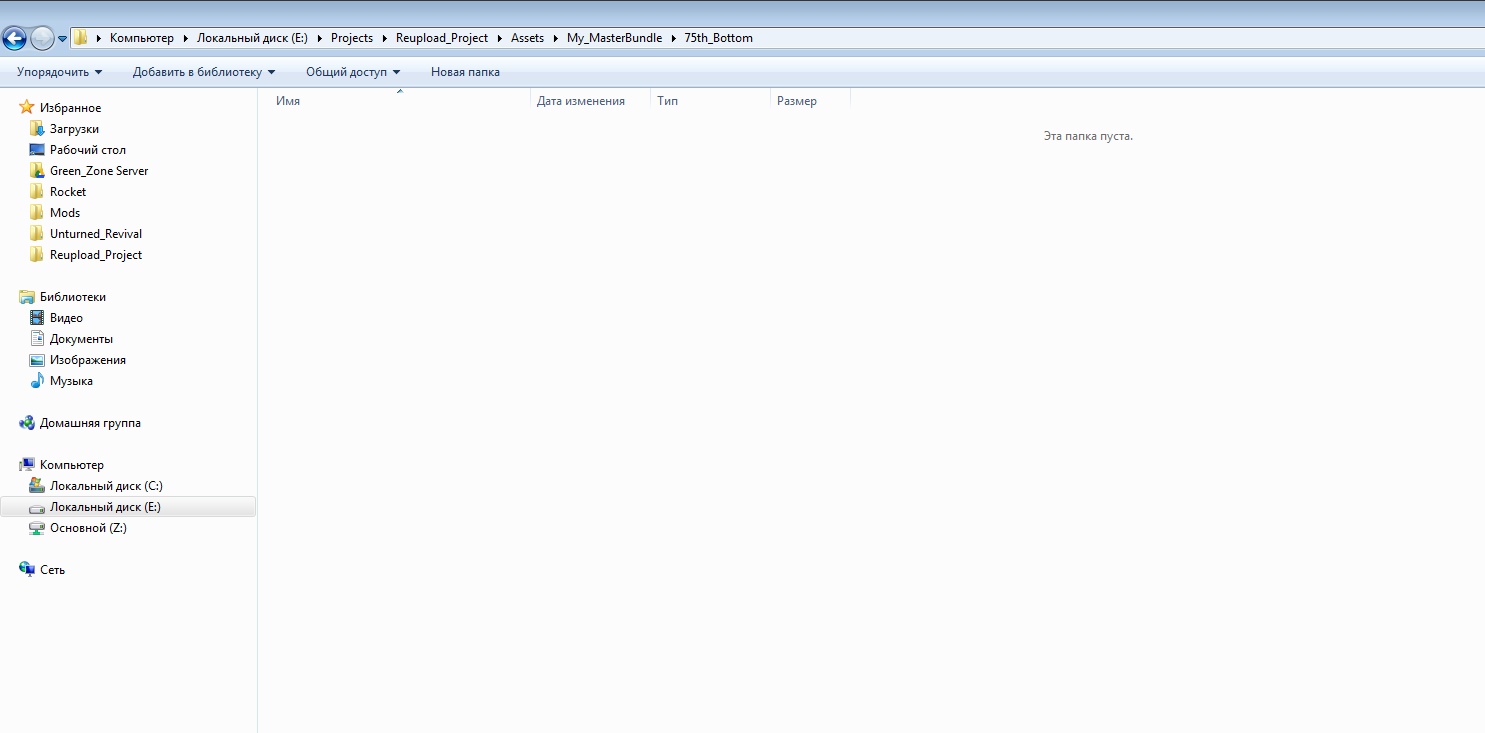Expand arrow after Reupload_Project in breadcrumb
This screenshot has height=733, width=1485.
[x=499, y=38]
